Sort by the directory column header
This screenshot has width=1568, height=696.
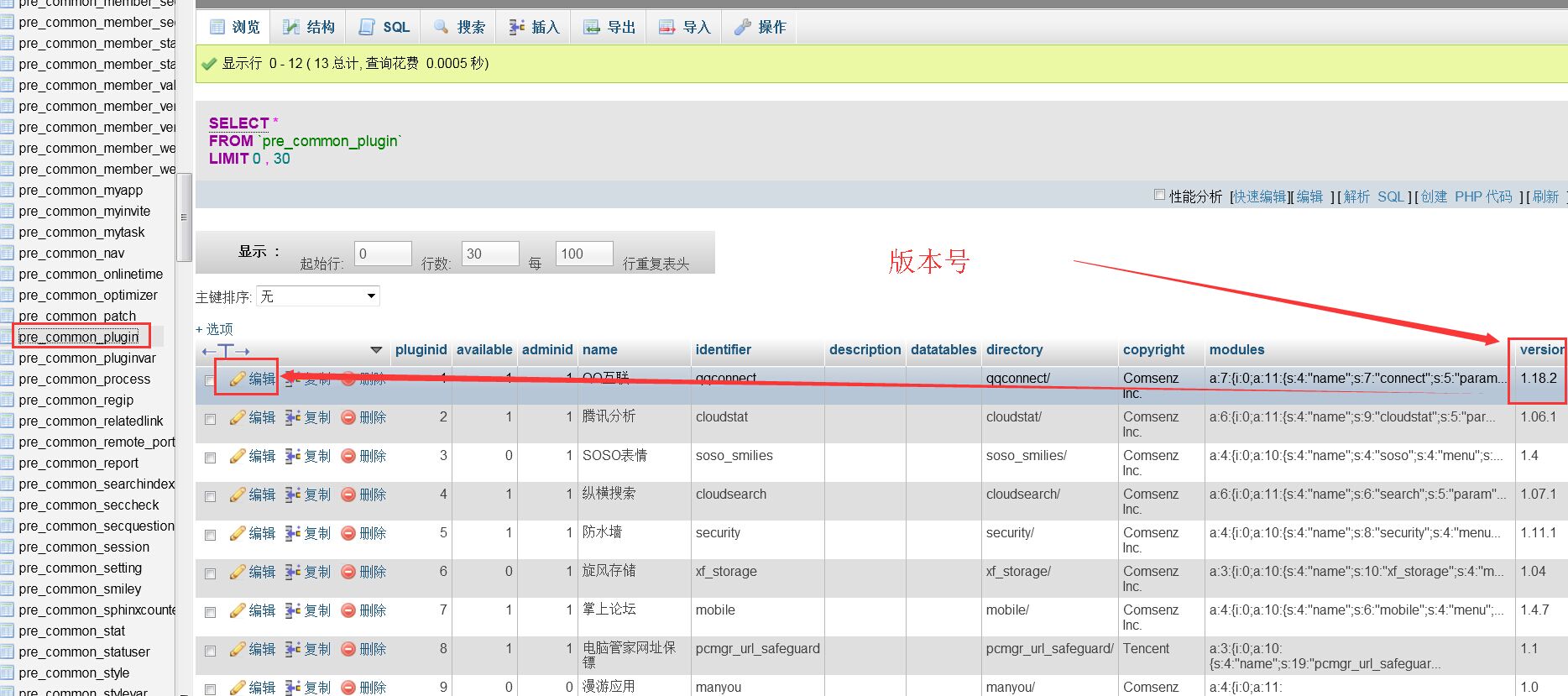coord(1014,350)
